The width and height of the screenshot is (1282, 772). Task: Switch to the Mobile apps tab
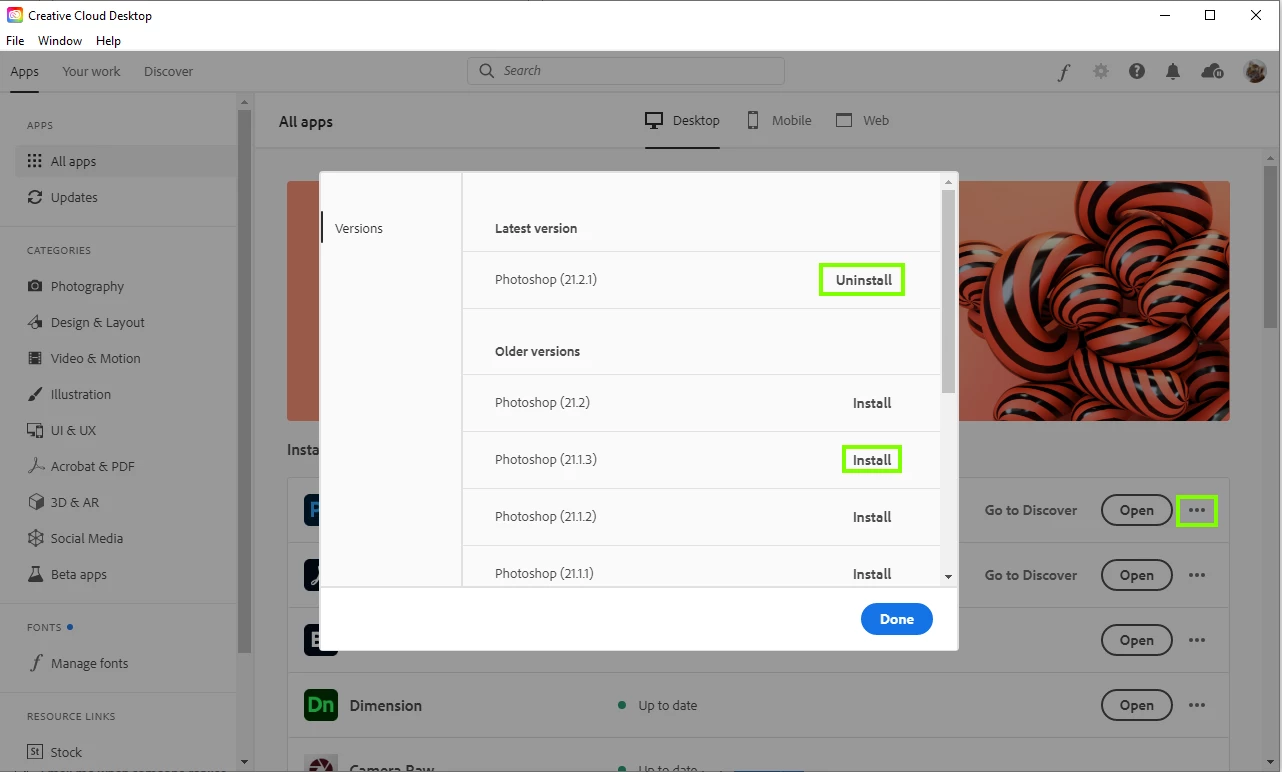779,120
